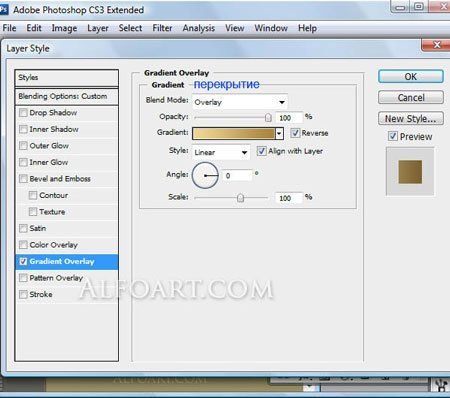Click the Opacity slider handle
This screenshot has height=398, width=450.
pyautogui.click(x=268, y=117)
